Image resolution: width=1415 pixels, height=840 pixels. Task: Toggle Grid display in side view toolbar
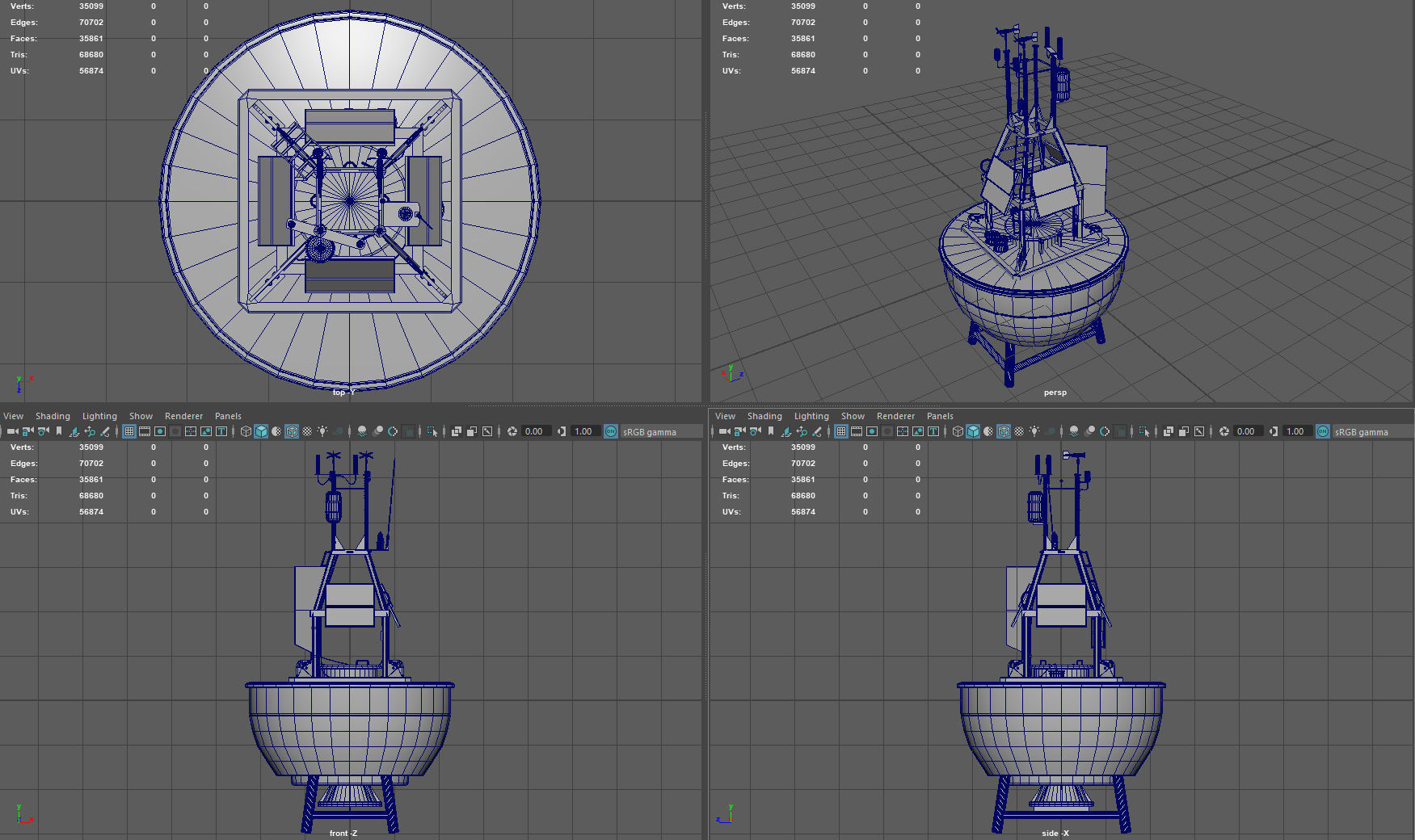(x=841, y=431)
